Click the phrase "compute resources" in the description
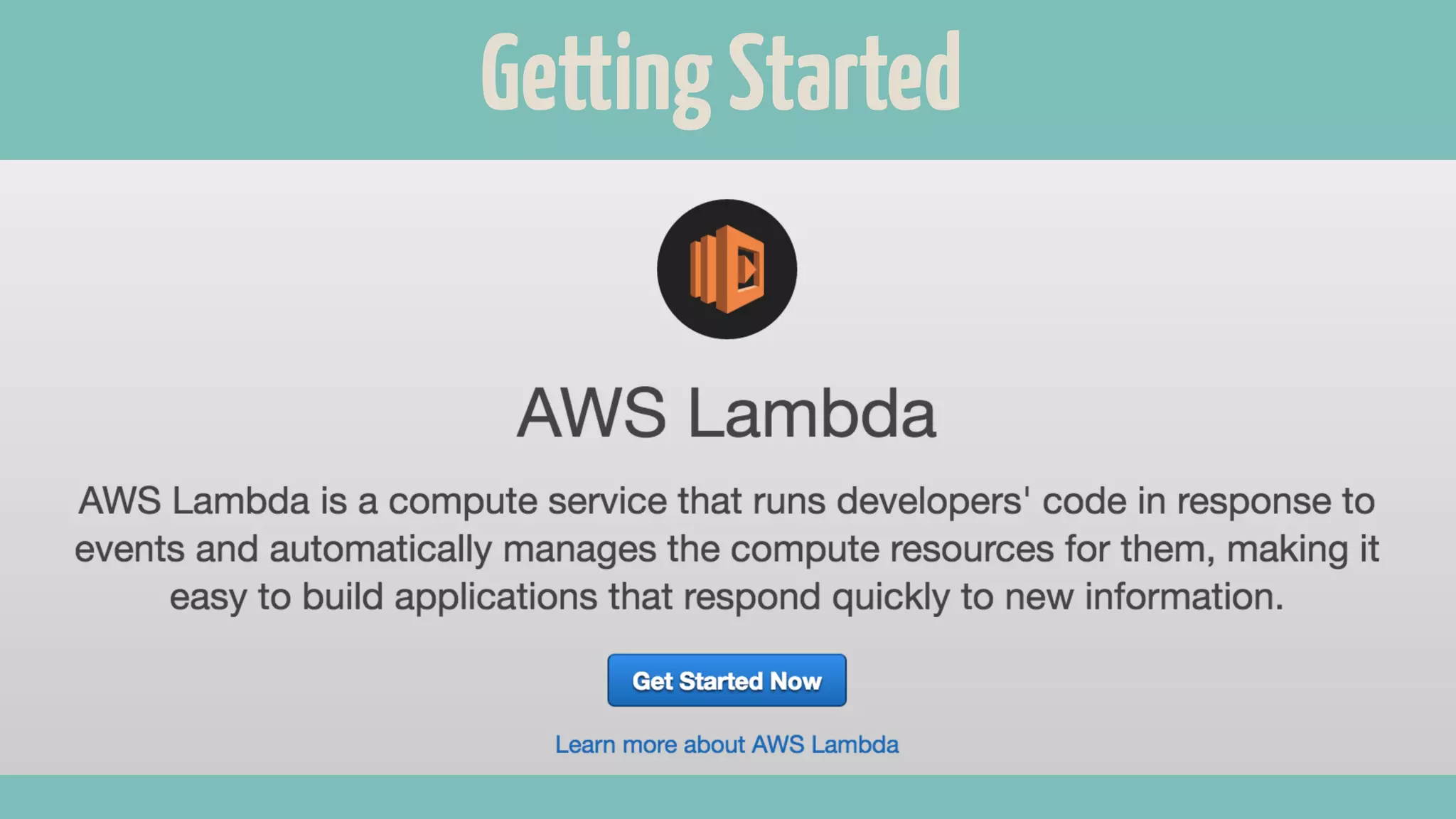1456x819 pixels. 892,549
